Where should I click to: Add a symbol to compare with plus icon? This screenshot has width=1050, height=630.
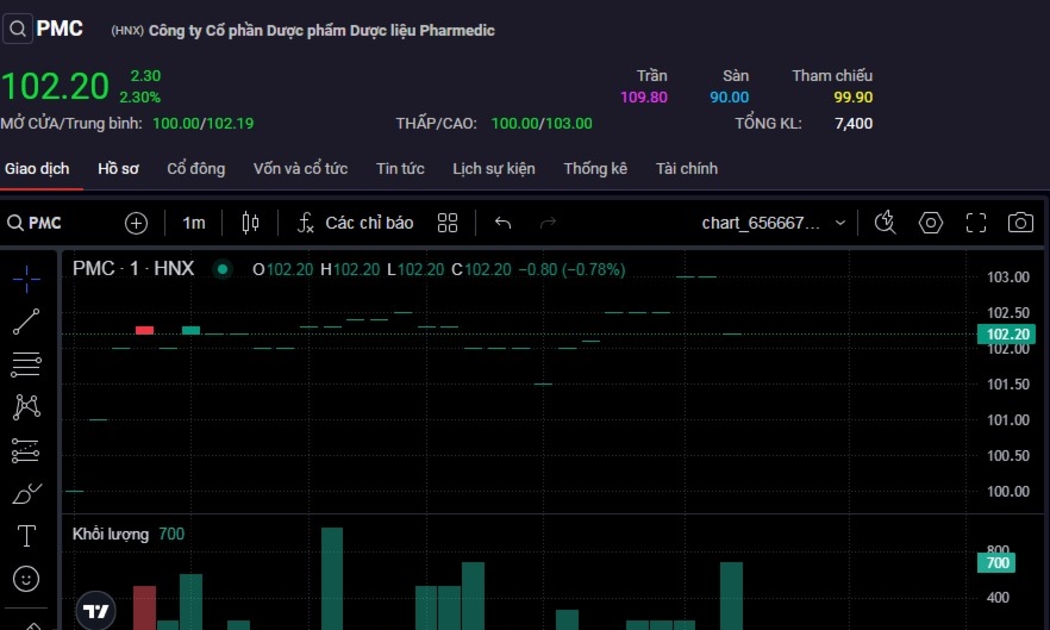(x=136, y=223)
